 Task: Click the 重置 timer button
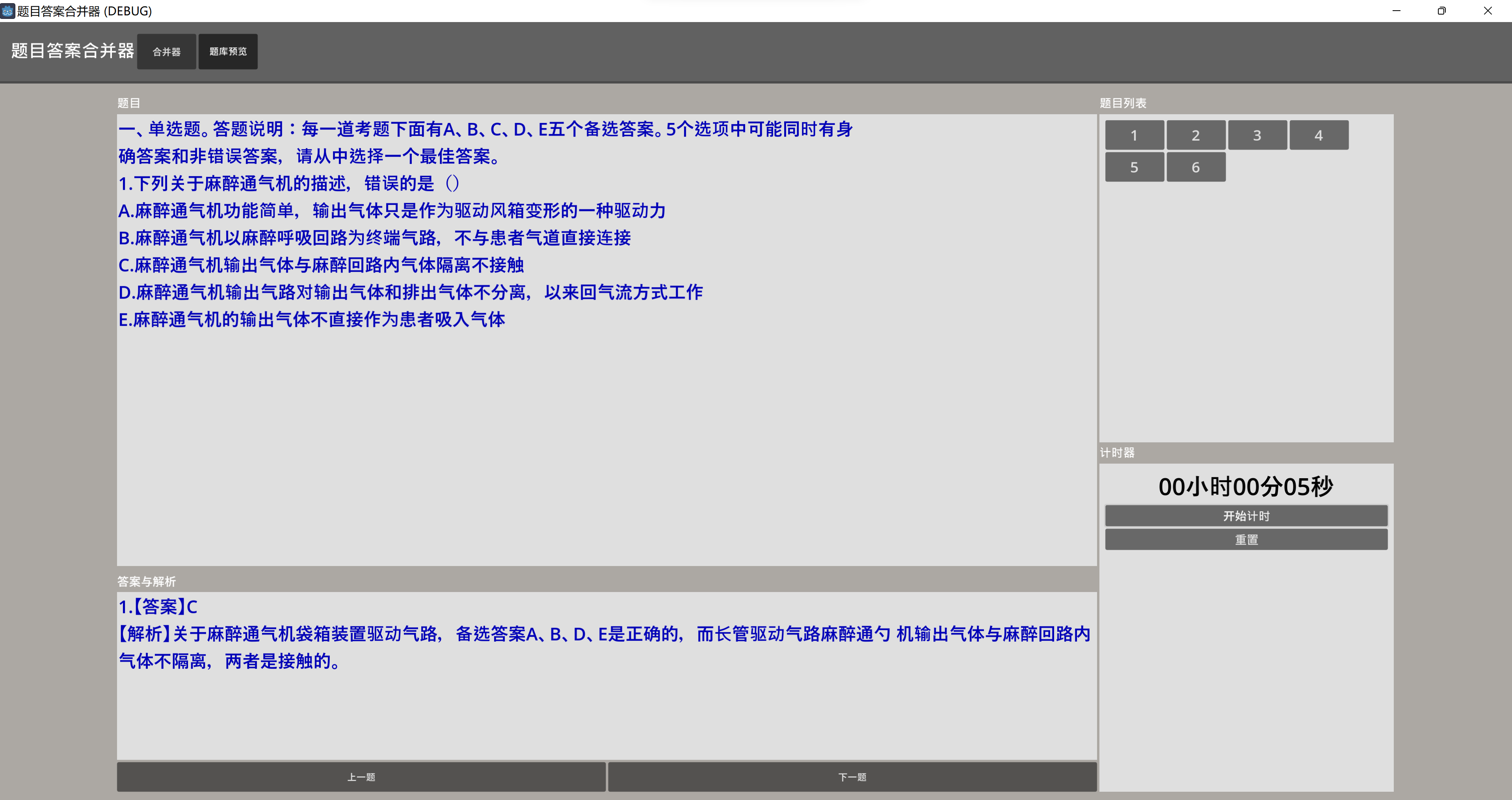point(1246,540)
